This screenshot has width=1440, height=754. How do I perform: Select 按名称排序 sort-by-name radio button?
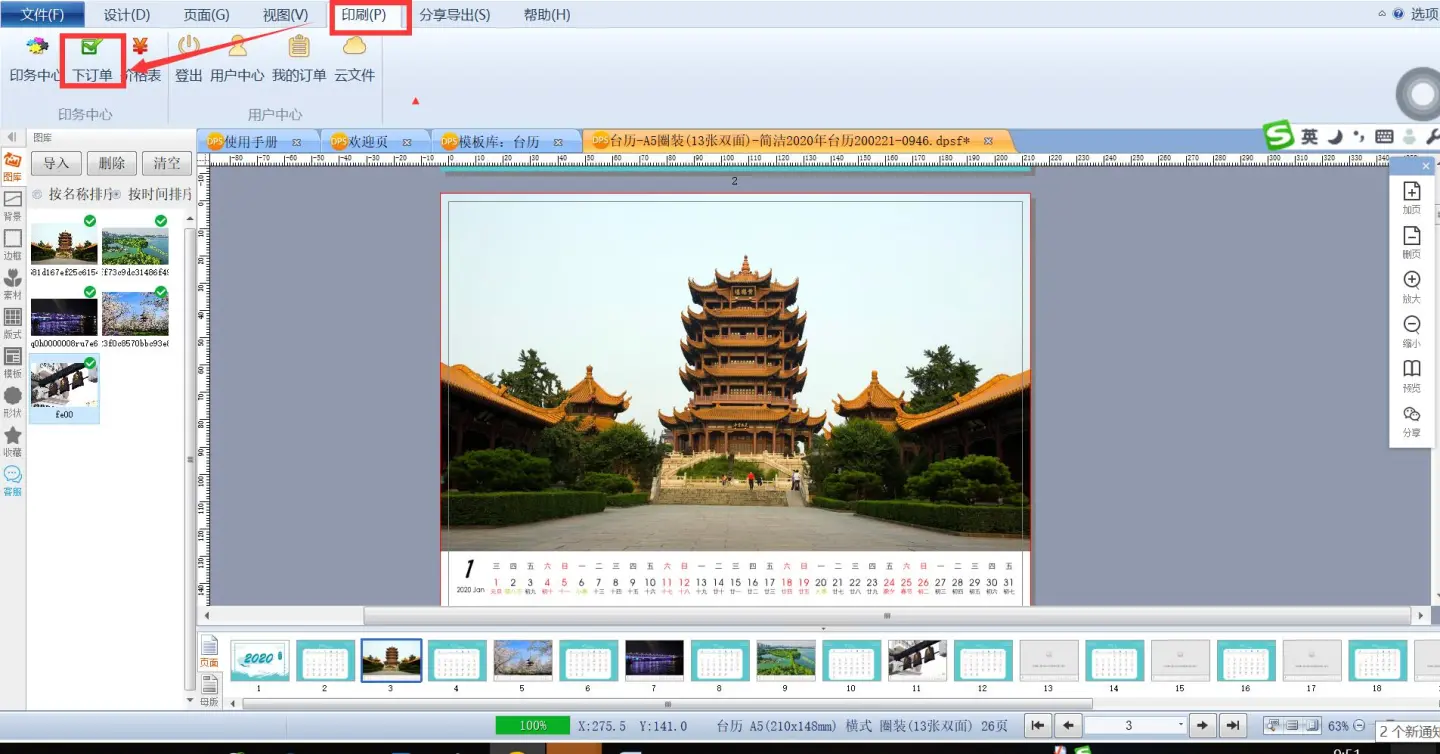(x=38, y=194)
